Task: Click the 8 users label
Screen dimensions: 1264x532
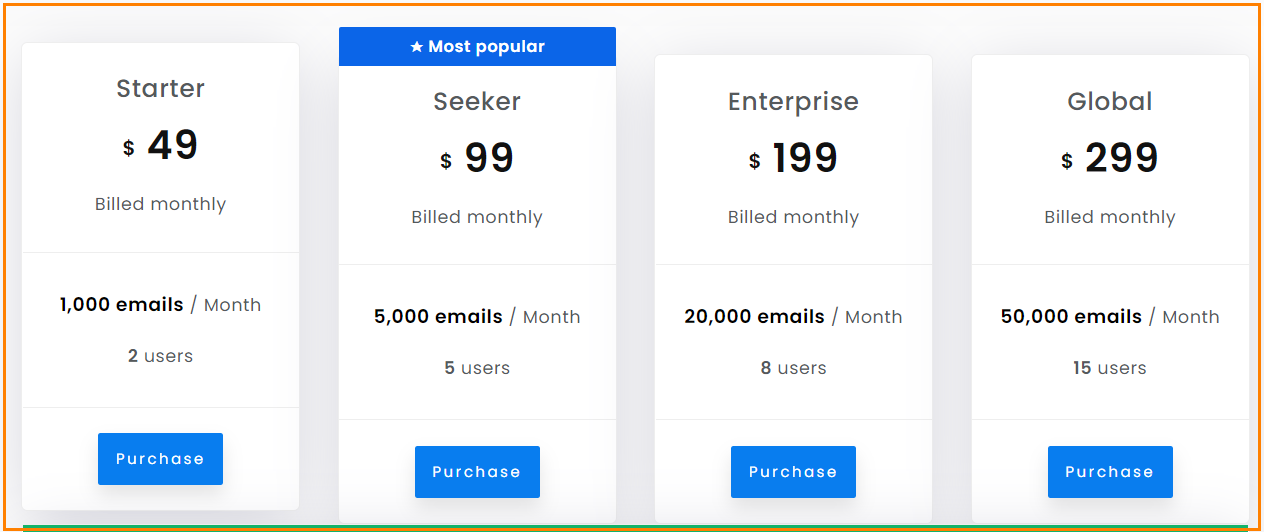Action: [793, 368]
